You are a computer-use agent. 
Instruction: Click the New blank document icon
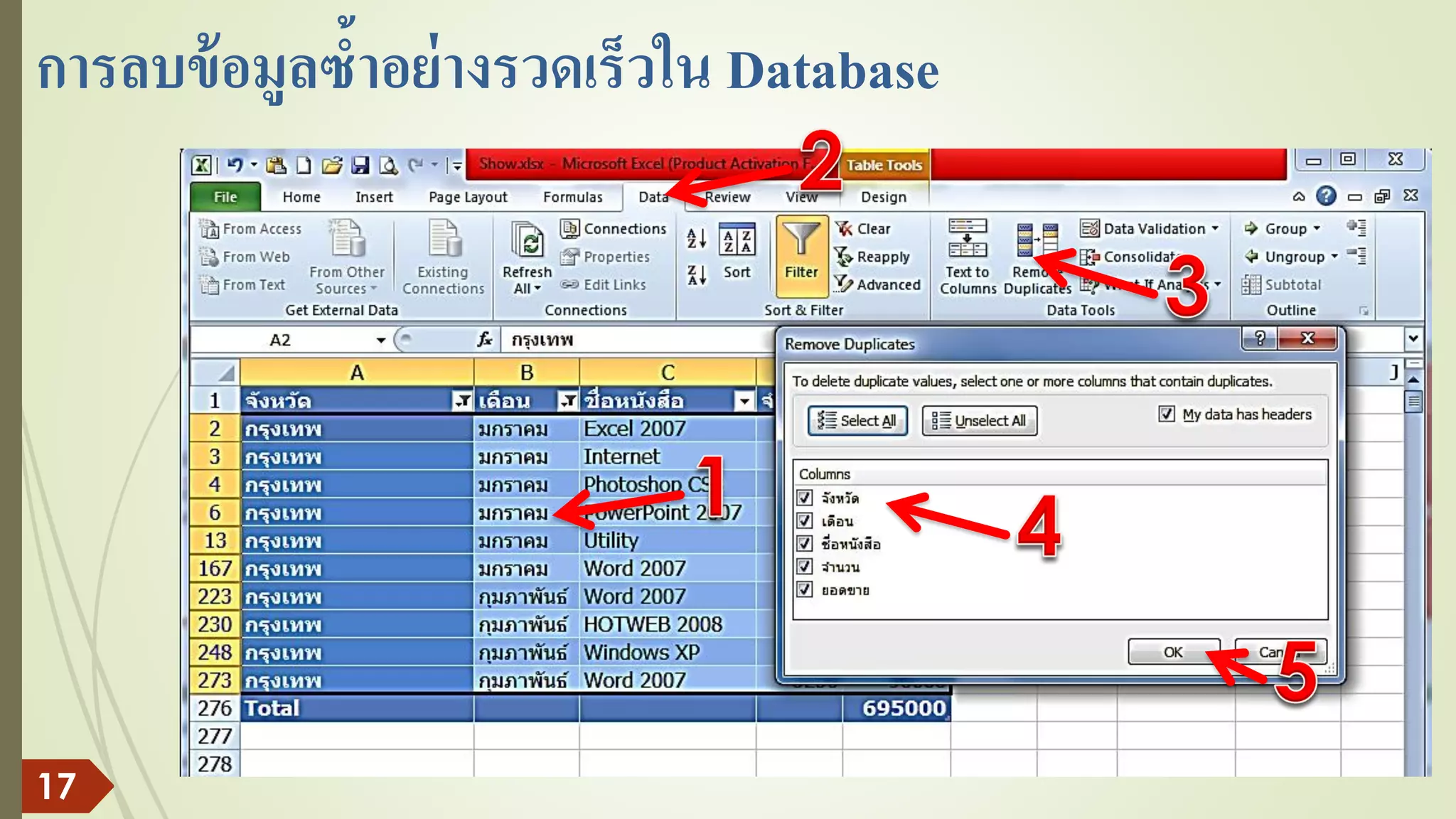click(x=304, y=166)
